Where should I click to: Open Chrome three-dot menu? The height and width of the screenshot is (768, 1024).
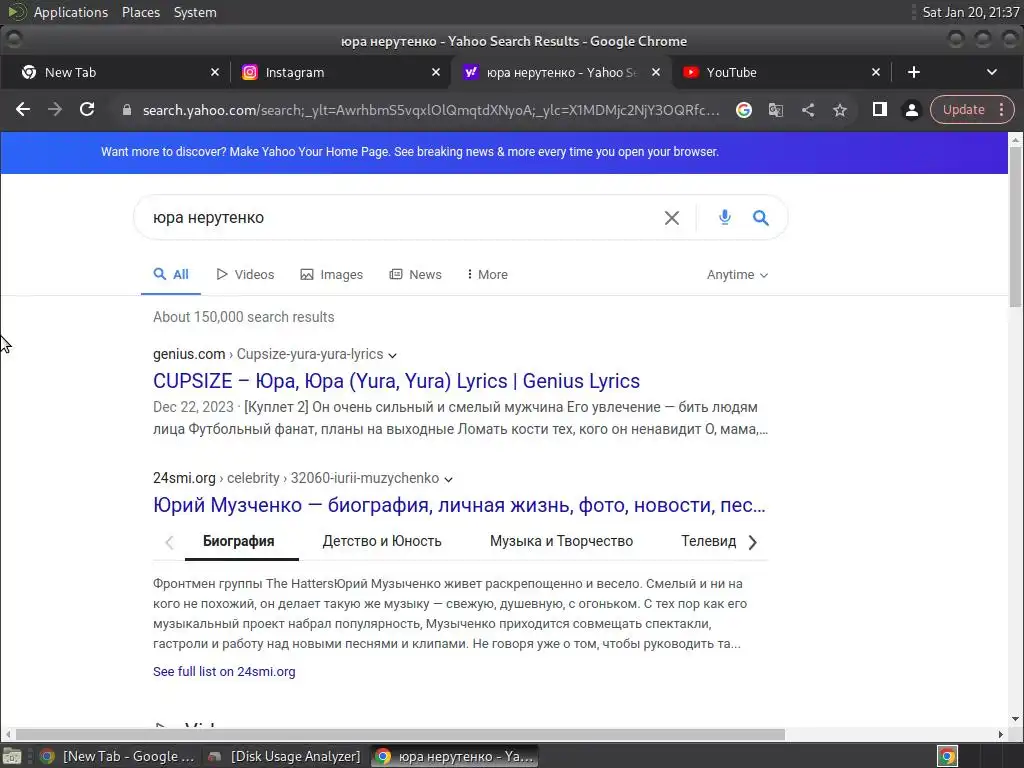pos(1001,110)
